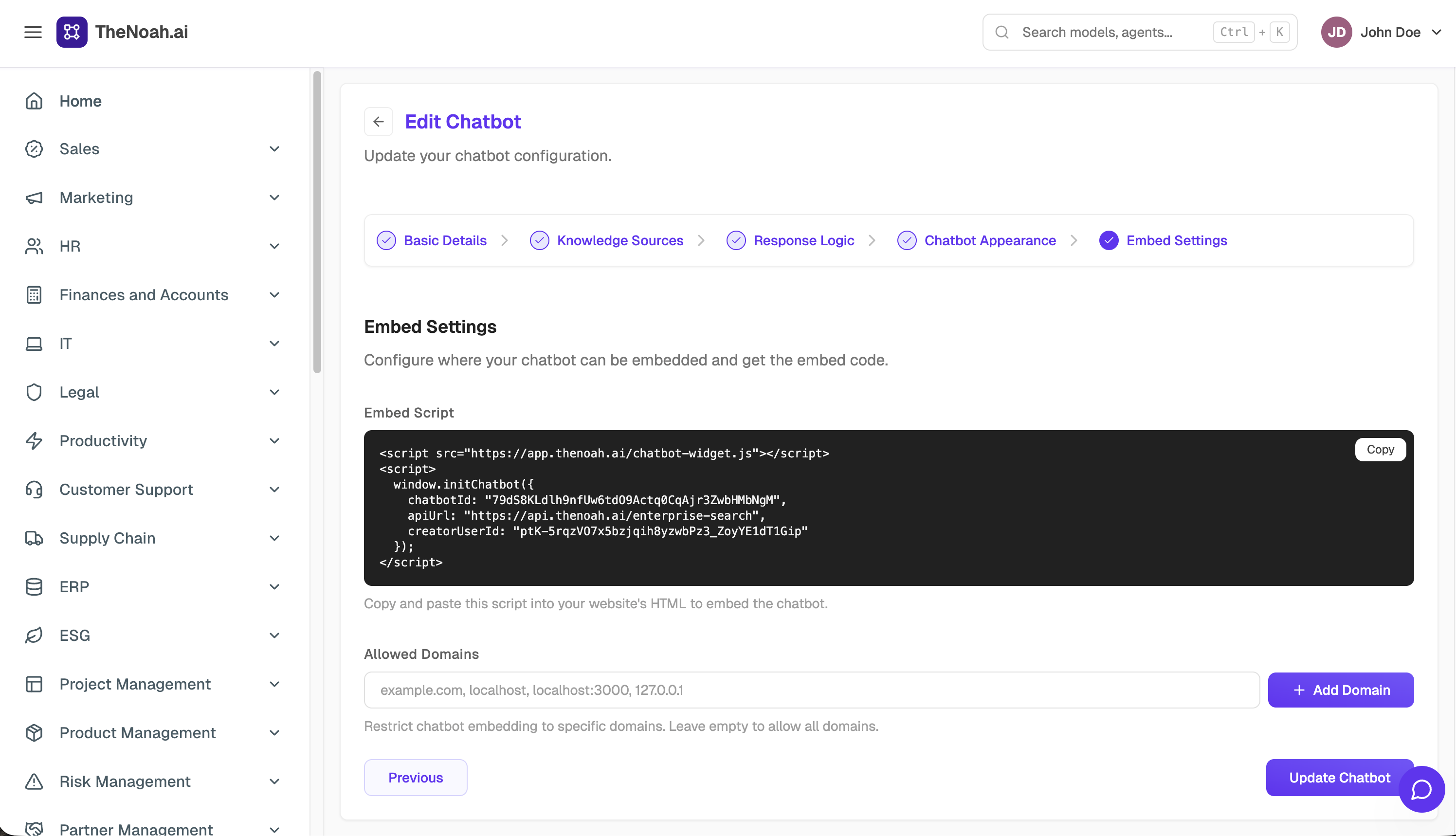This screenshot has height=836, width=1456.
Task: Click the search magnifier icon
Action: point(1002,32)
